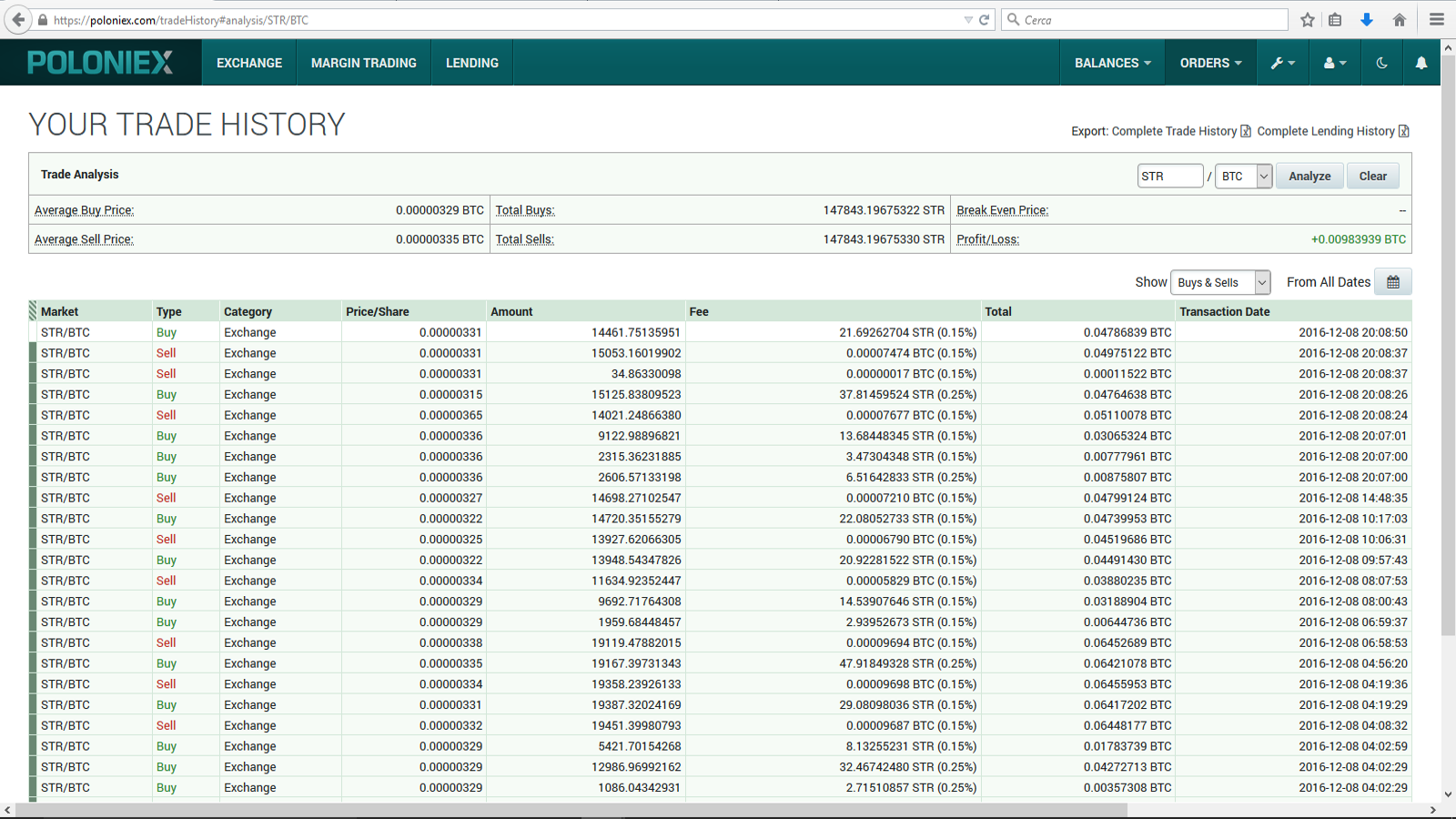
Task: Open the wrench settings menu
Action: click(1283, 63)
